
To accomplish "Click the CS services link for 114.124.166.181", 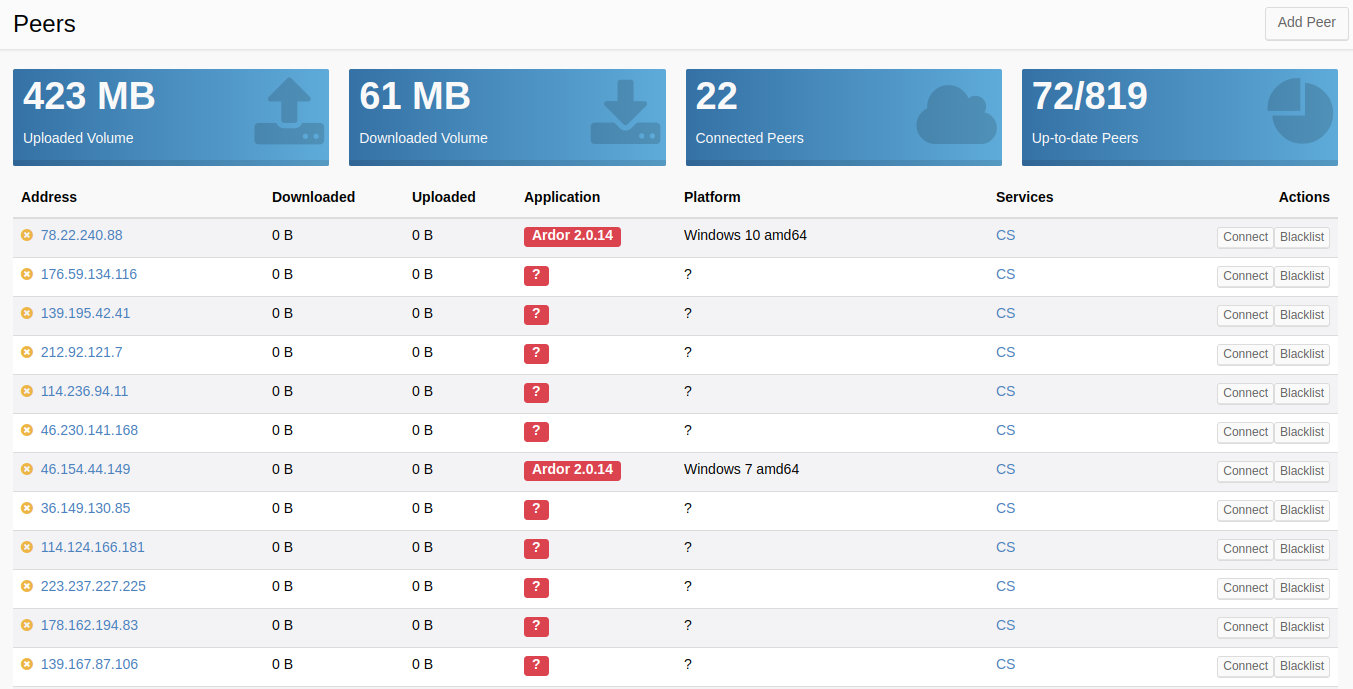I will point(1005,547).
